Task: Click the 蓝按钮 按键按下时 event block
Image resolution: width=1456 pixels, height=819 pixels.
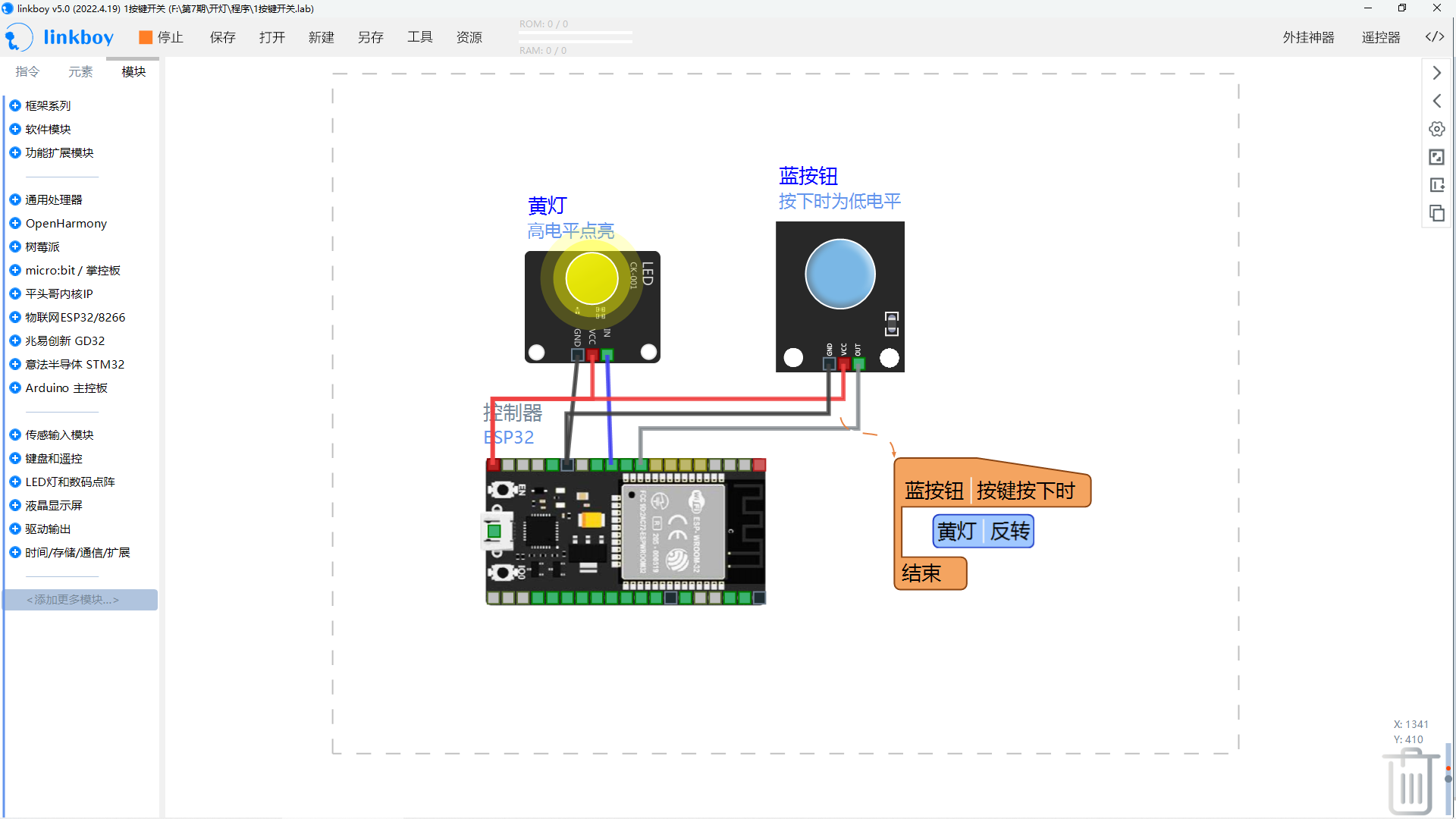Action: click(993, 491)
